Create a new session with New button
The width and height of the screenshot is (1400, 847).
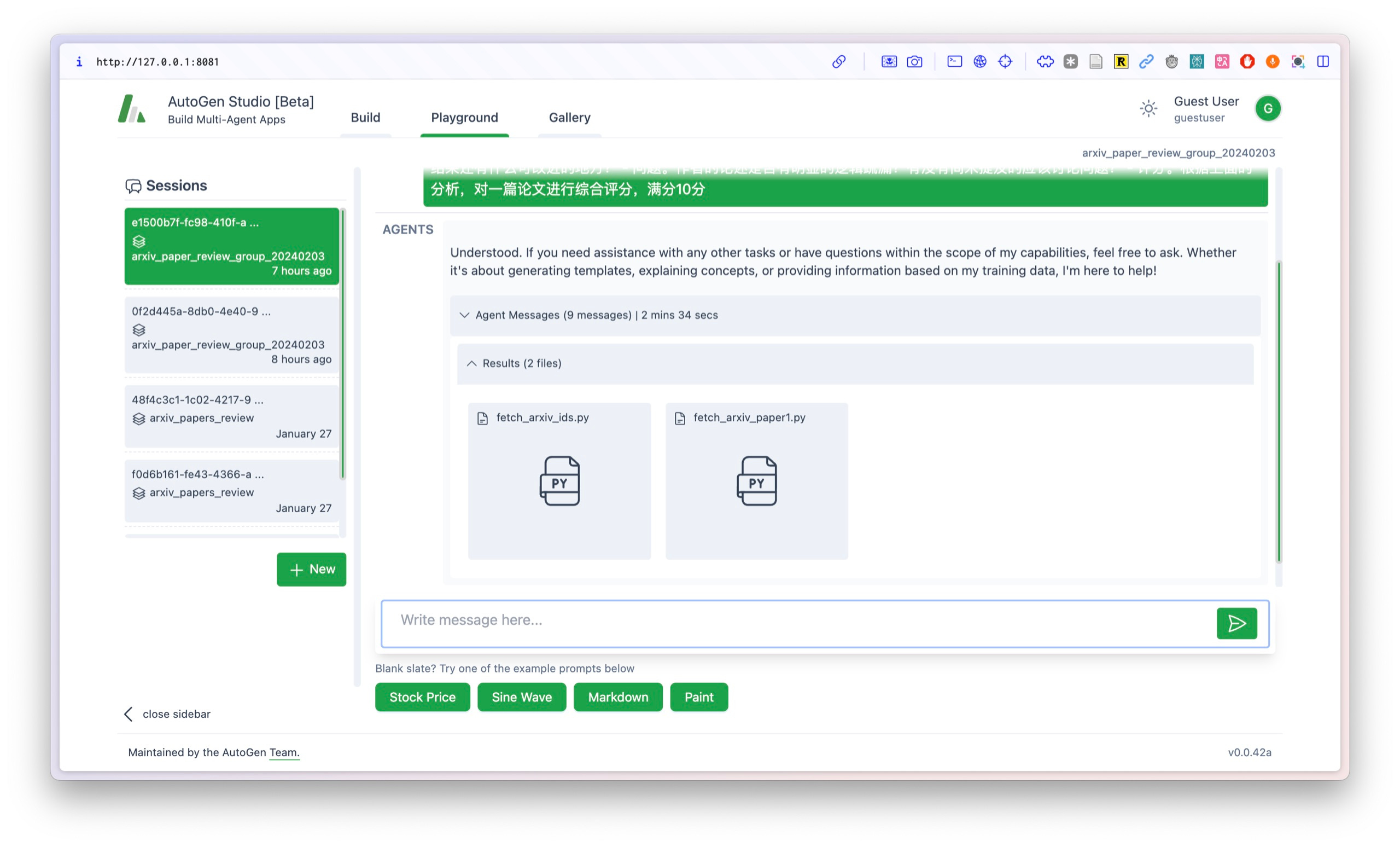pyautogui.click(x=311, y=569)
